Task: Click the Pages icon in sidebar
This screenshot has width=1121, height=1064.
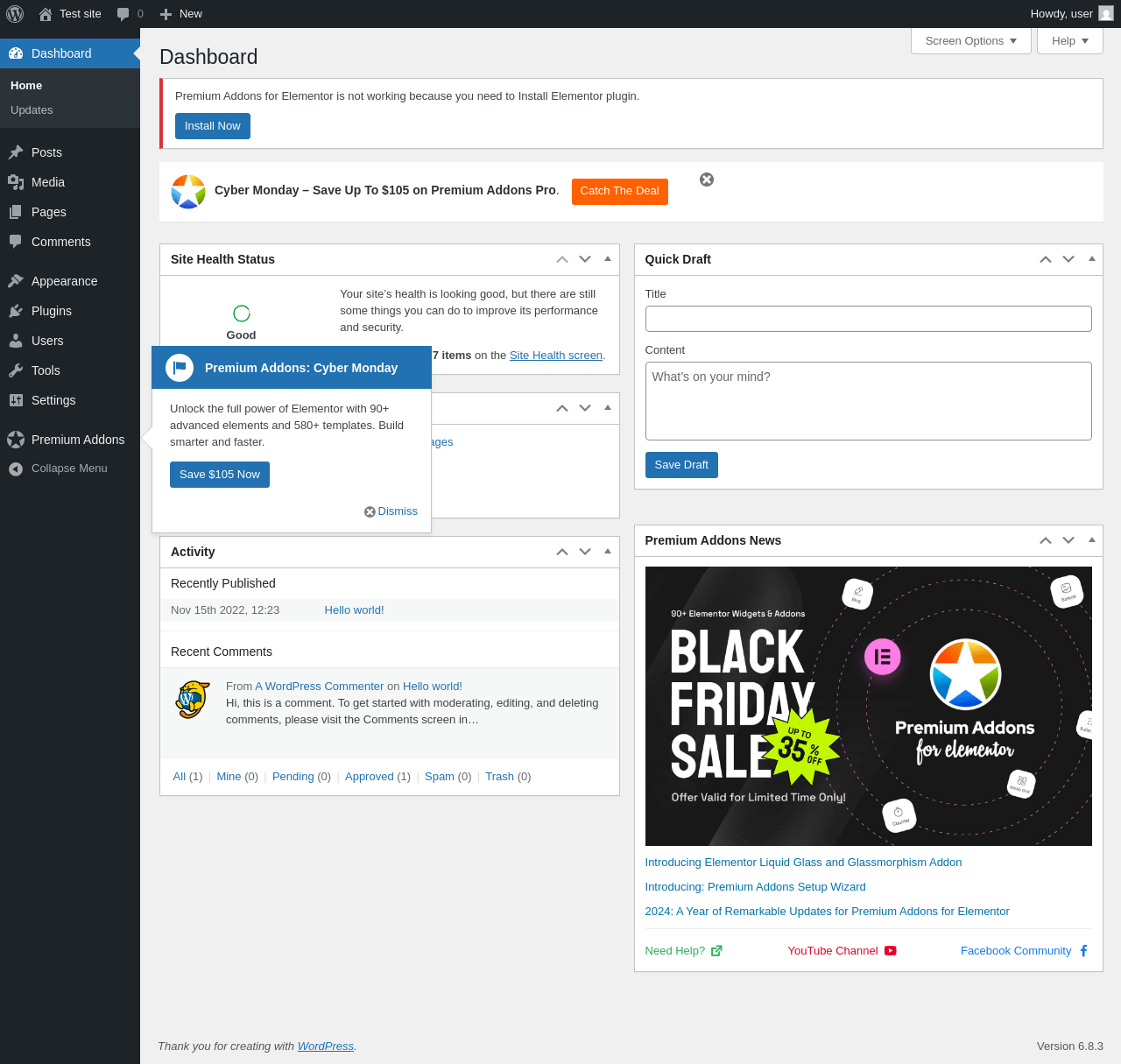Action: point(16,212)
